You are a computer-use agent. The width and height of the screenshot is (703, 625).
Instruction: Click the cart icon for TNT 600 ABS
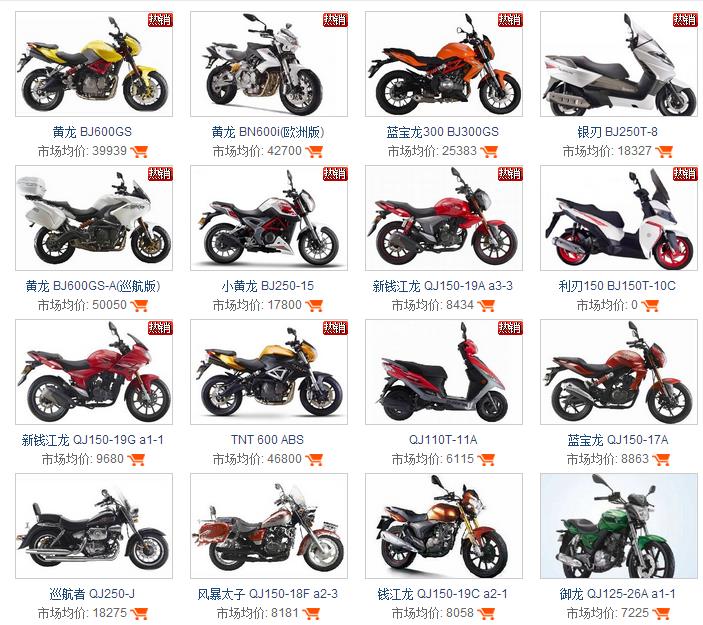point(314,459)
